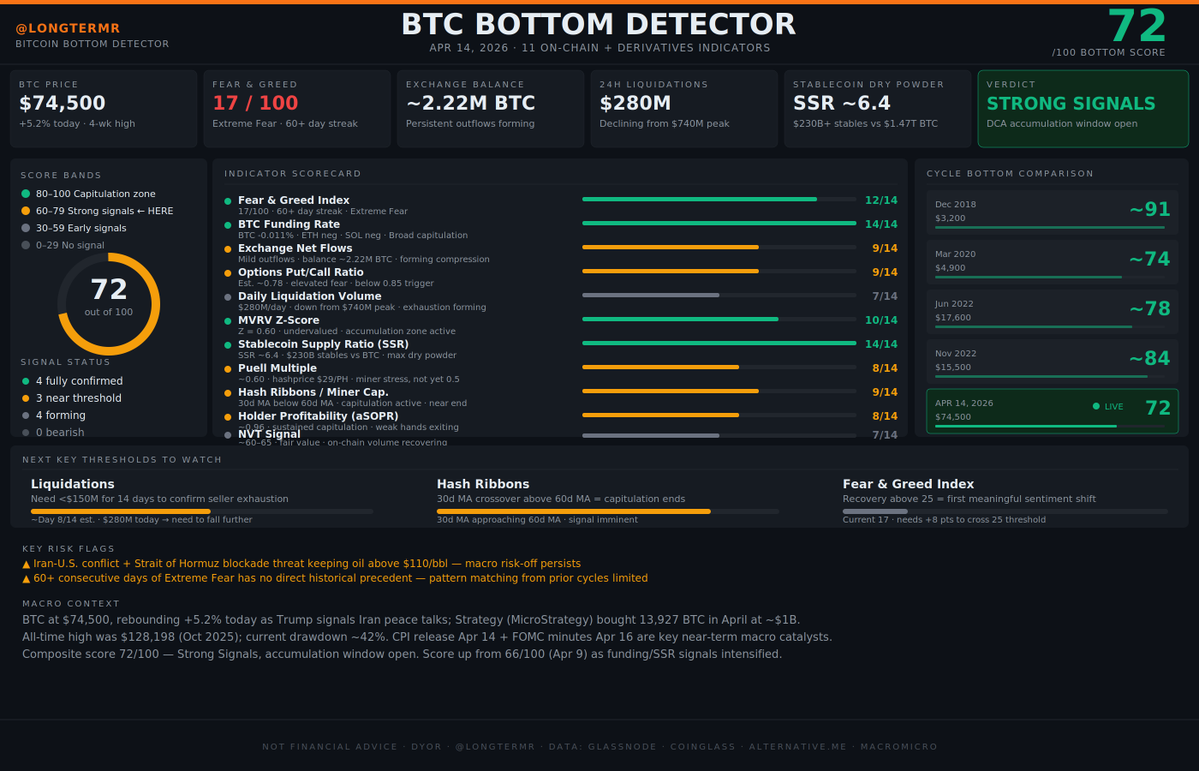Screen dimensions: 1199x771
Task: Click the status dot for Daily Liquidation Volume
Action: [x=228, y=298]
